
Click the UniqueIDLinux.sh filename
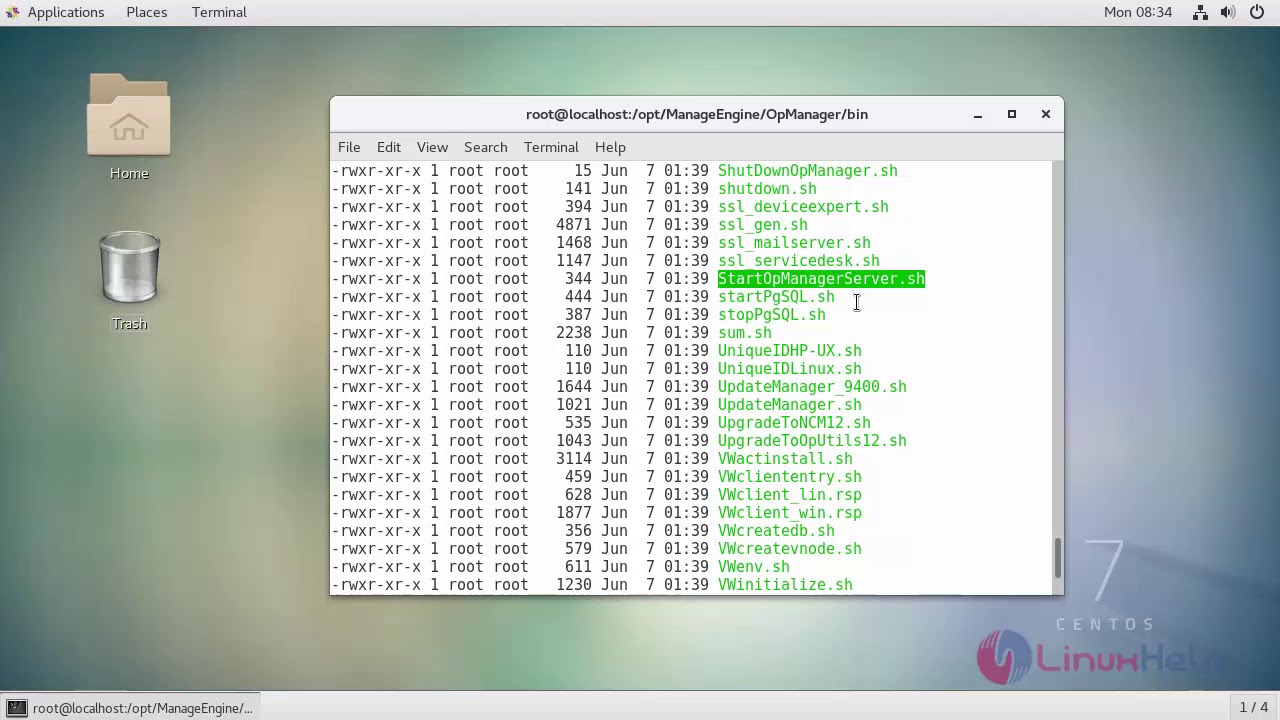click(790, 369)
